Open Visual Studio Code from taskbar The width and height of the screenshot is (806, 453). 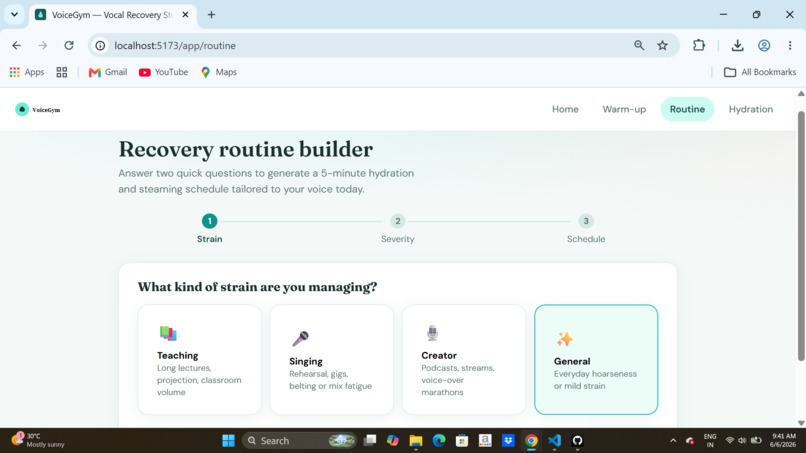click(555, 441)
